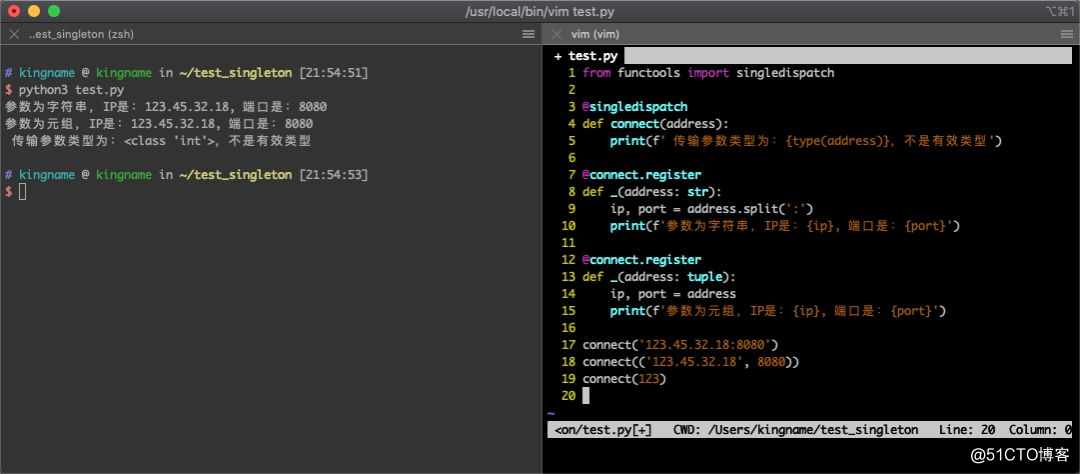This screenshot has height=474, width=1080.
Task: Click the terminal cursor at the empty prompt
Action: 23,192
